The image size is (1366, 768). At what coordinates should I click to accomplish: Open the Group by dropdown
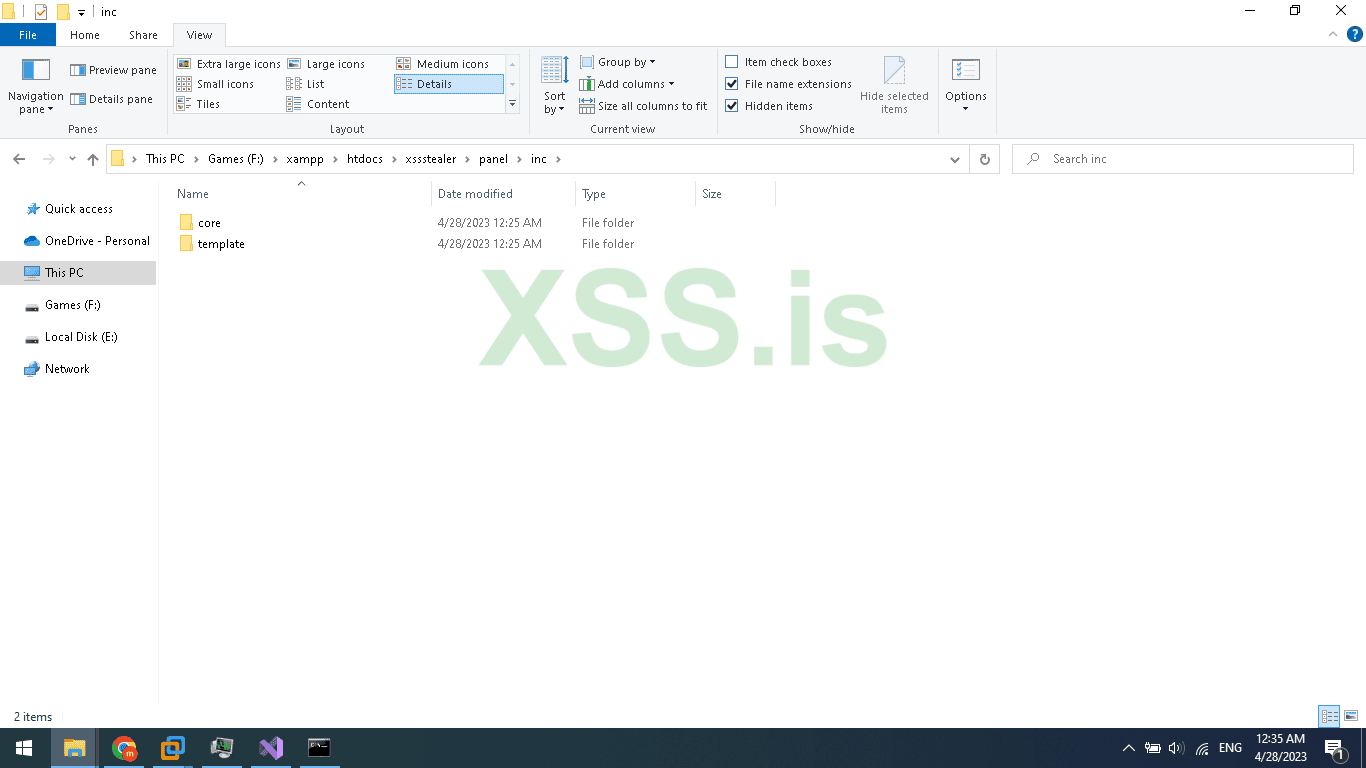(x=618, y=62)
